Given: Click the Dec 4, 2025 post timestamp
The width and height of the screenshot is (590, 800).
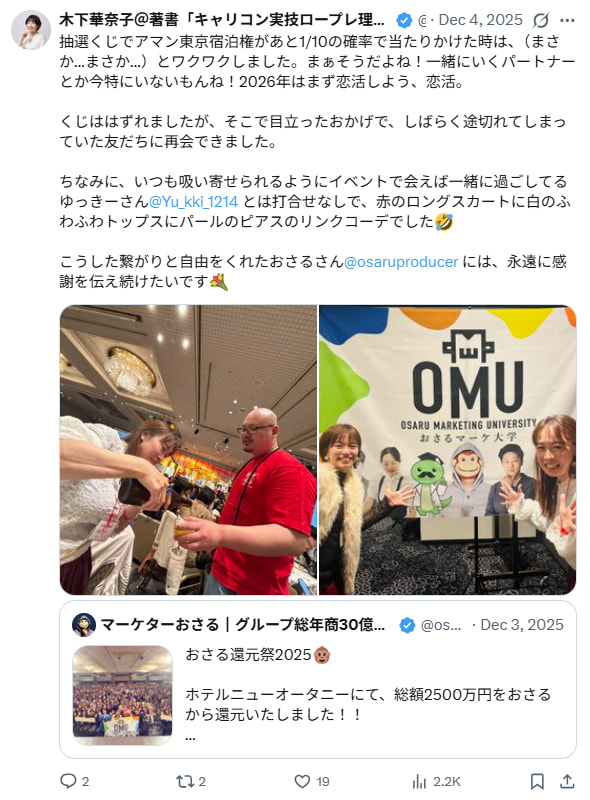Looking at the screenshot, I should pyautogui.click(x=481, y=20).
